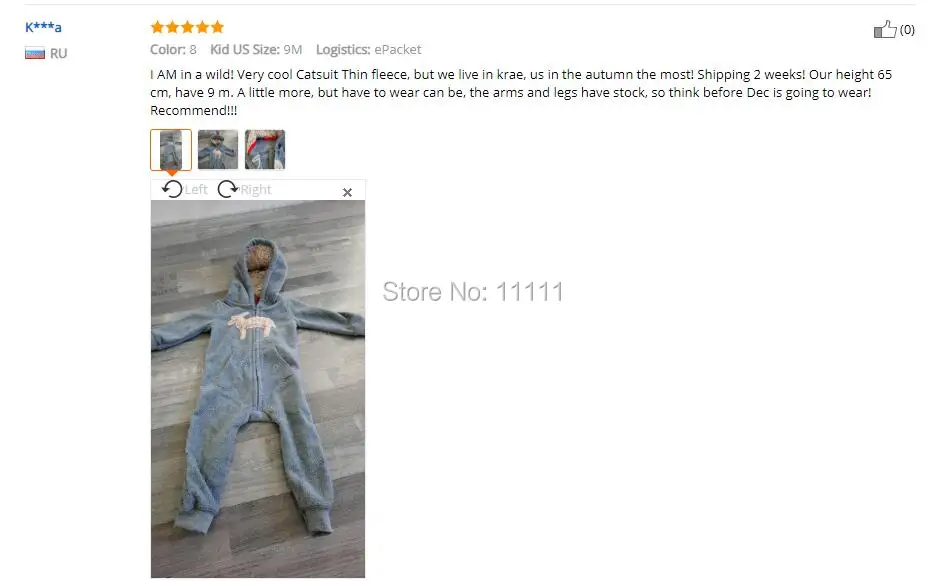Rotate the photo with the clockwise arrow icon
Image resolution: width=942 pixels, height=581 pixels.
[x=227, y=189]
